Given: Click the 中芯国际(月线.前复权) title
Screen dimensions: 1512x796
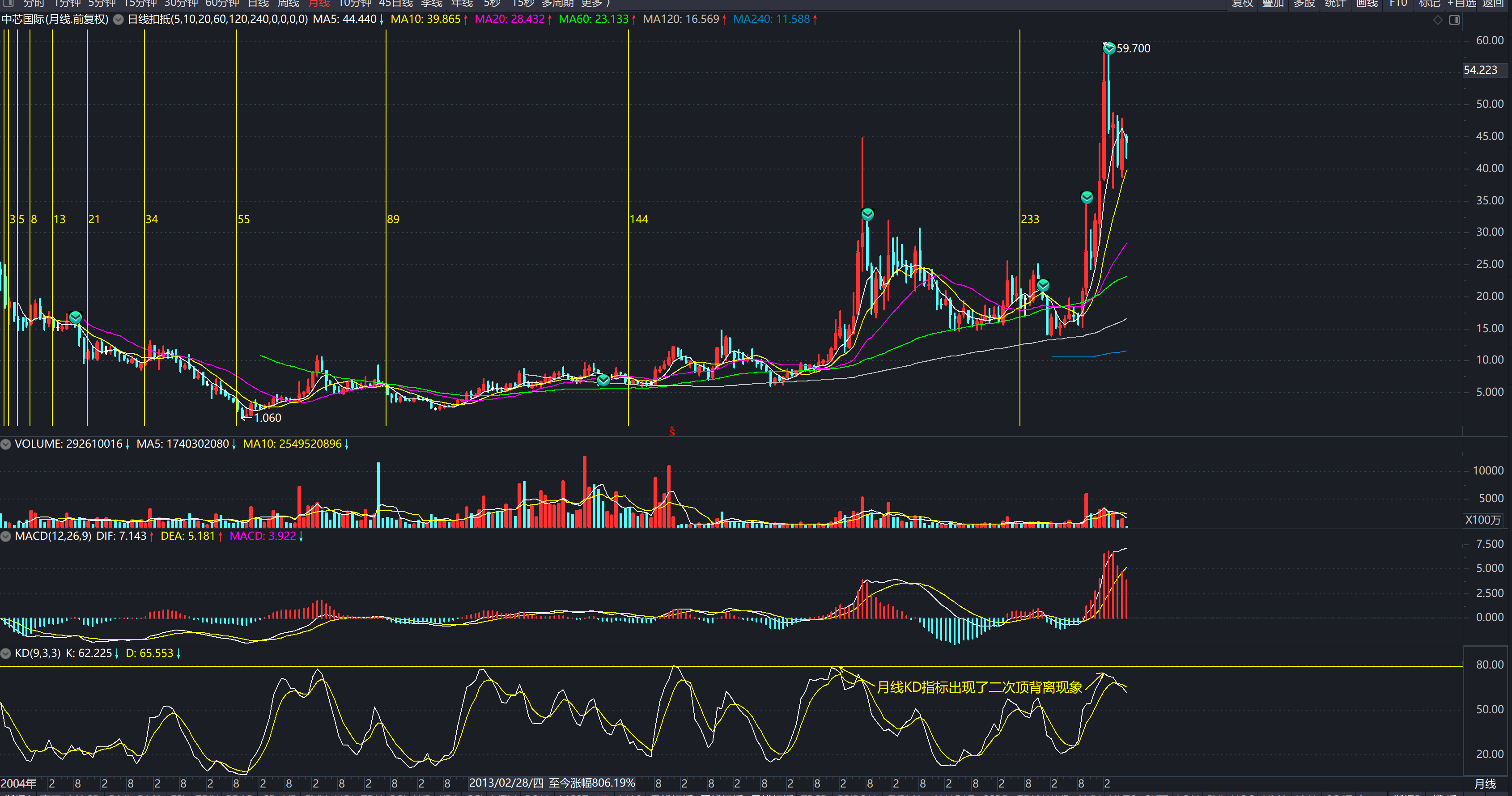Looking at the screenshot, I should pyautogui.click(x=55, y=19).
